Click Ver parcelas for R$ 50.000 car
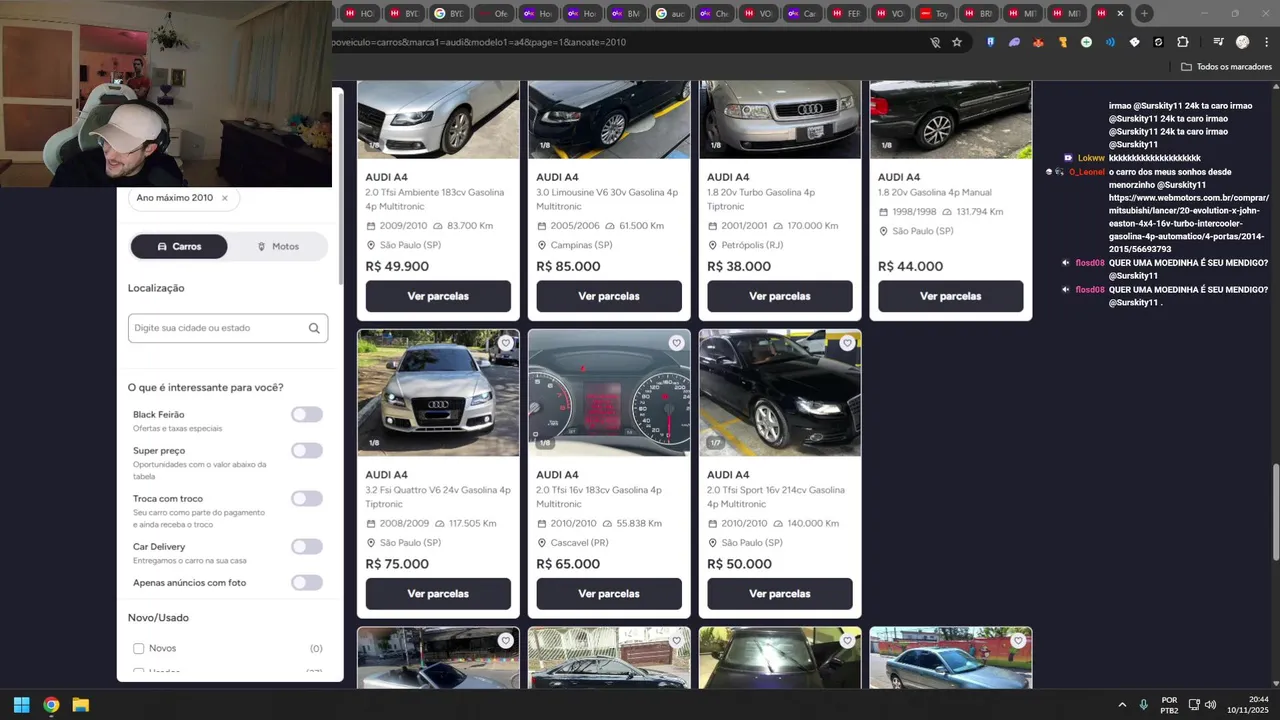This screenshot has height=720, width=1280. (780, 594)
